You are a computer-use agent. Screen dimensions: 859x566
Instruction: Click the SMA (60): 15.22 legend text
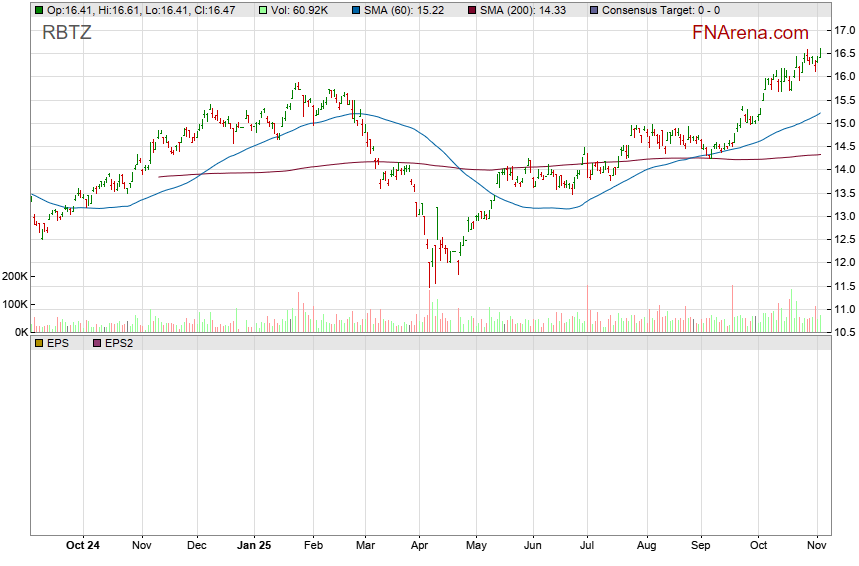tap(409, 10)
